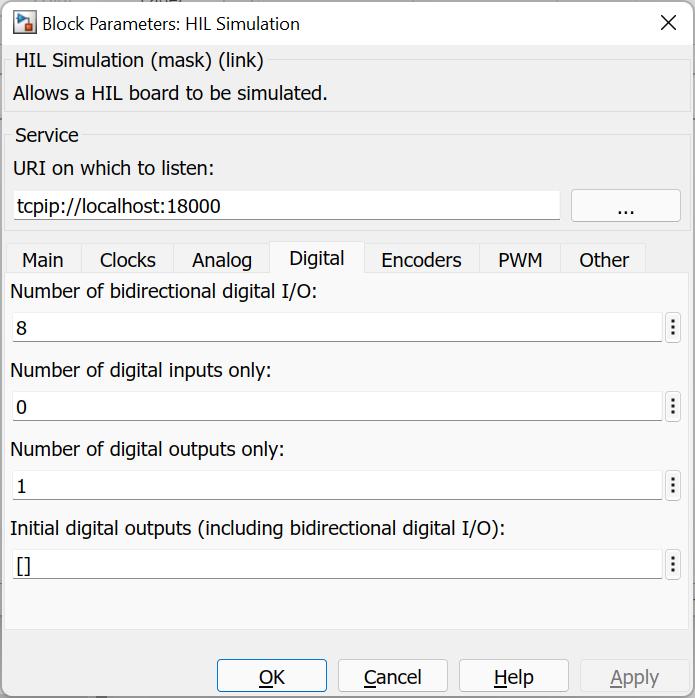
Task: Select the Analog tab
Action: click(222, 260)
